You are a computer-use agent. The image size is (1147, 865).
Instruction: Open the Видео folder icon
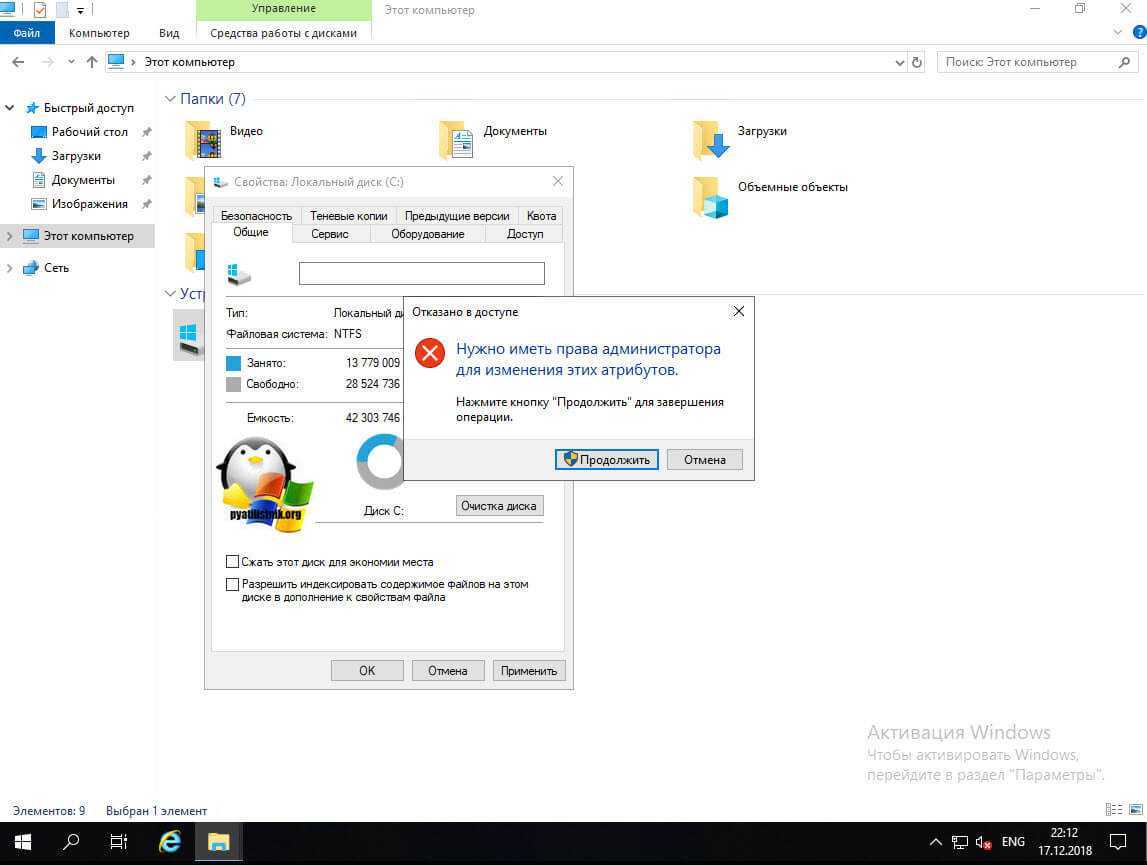pyautogui.click(x=204, y=140)
